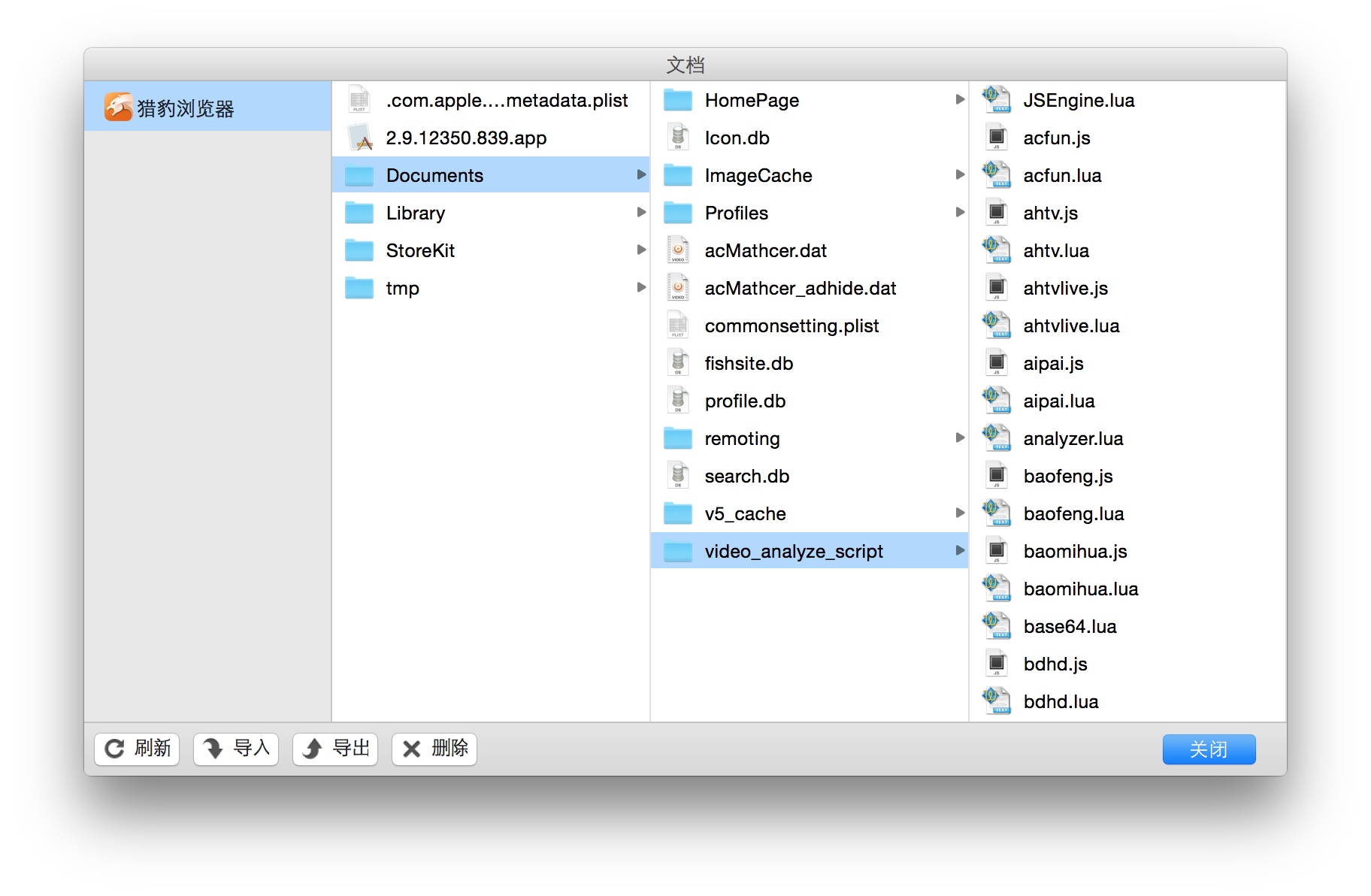Click the search.db database icon
The width and height of the screenshot is (1371, 896).
678,475
